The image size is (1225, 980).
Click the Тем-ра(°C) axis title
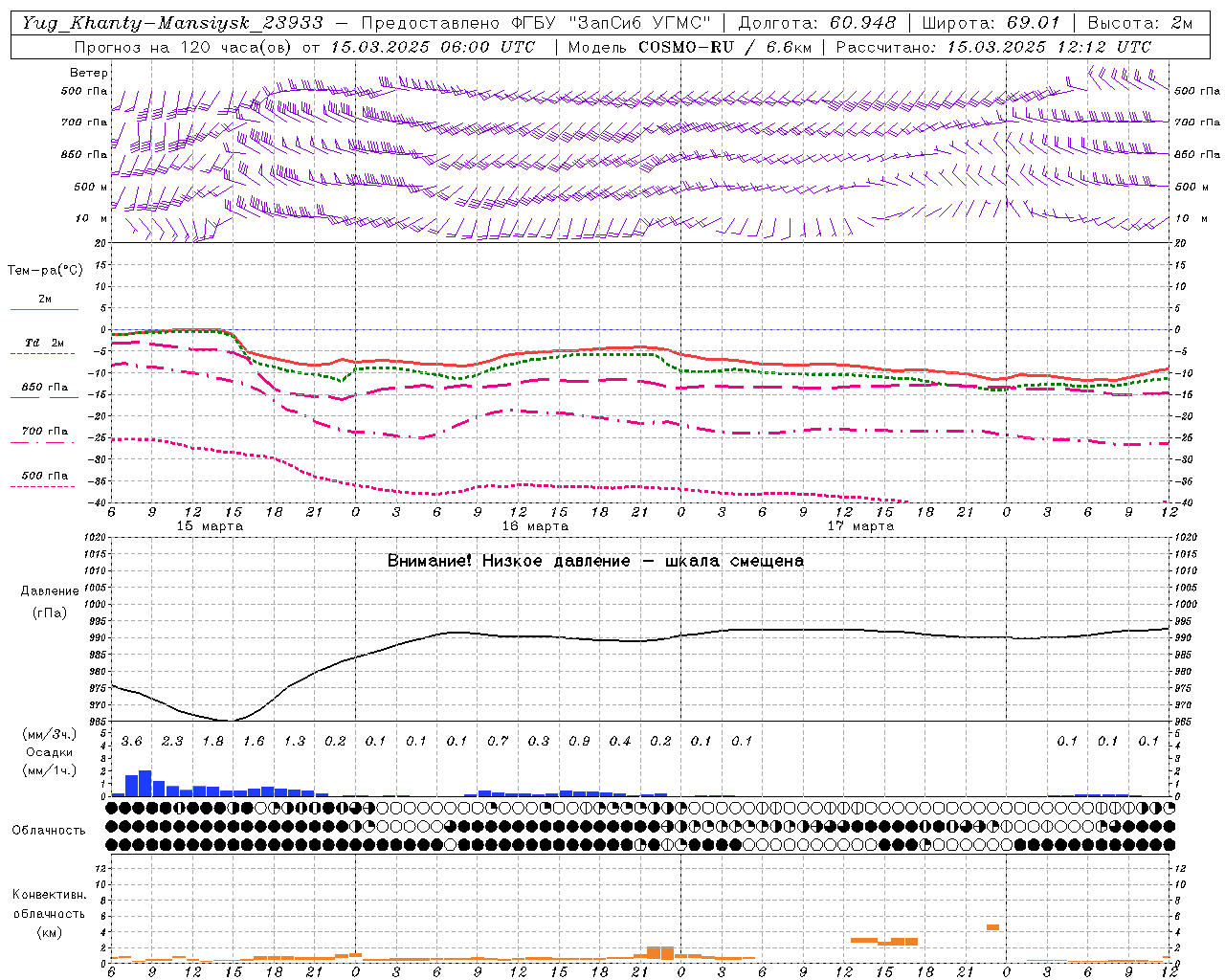(45, 271)
